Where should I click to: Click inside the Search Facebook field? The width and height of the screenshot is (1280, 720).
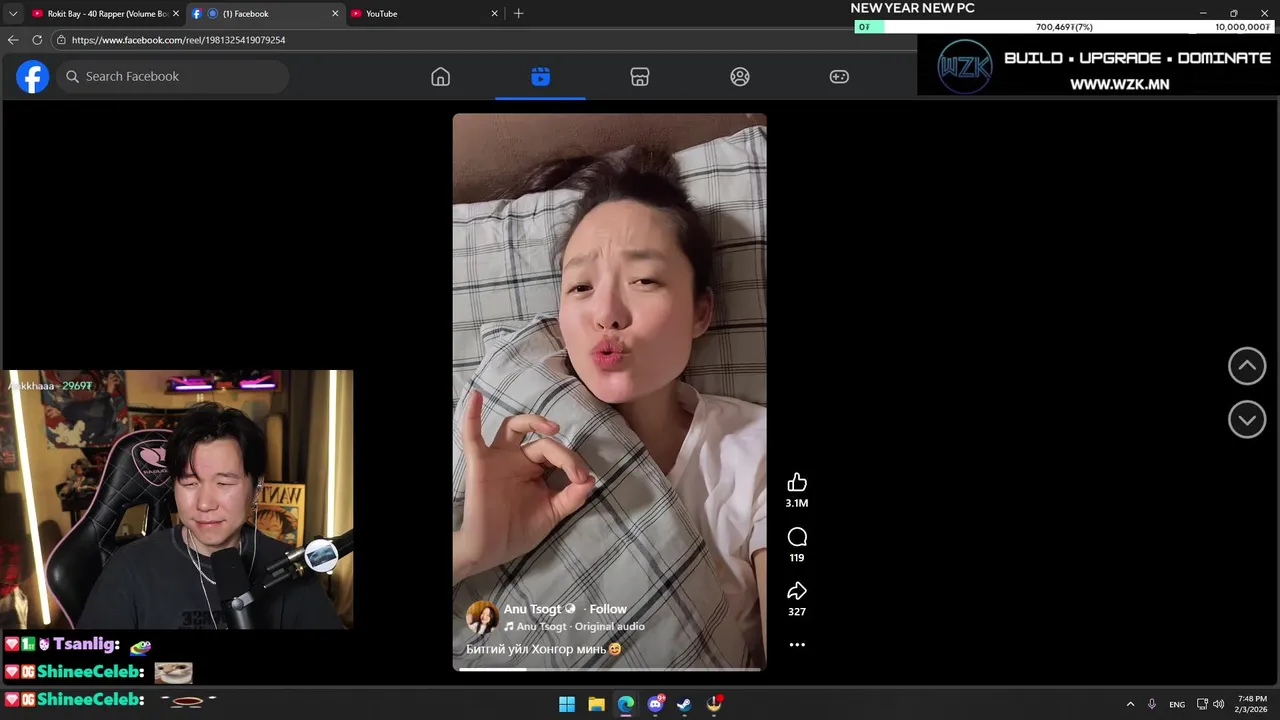point(173,77)
